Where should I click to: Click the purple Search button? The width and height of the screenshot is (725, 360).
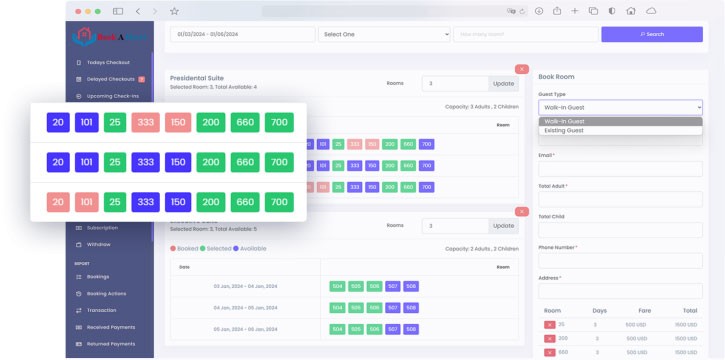coord(652,34)
